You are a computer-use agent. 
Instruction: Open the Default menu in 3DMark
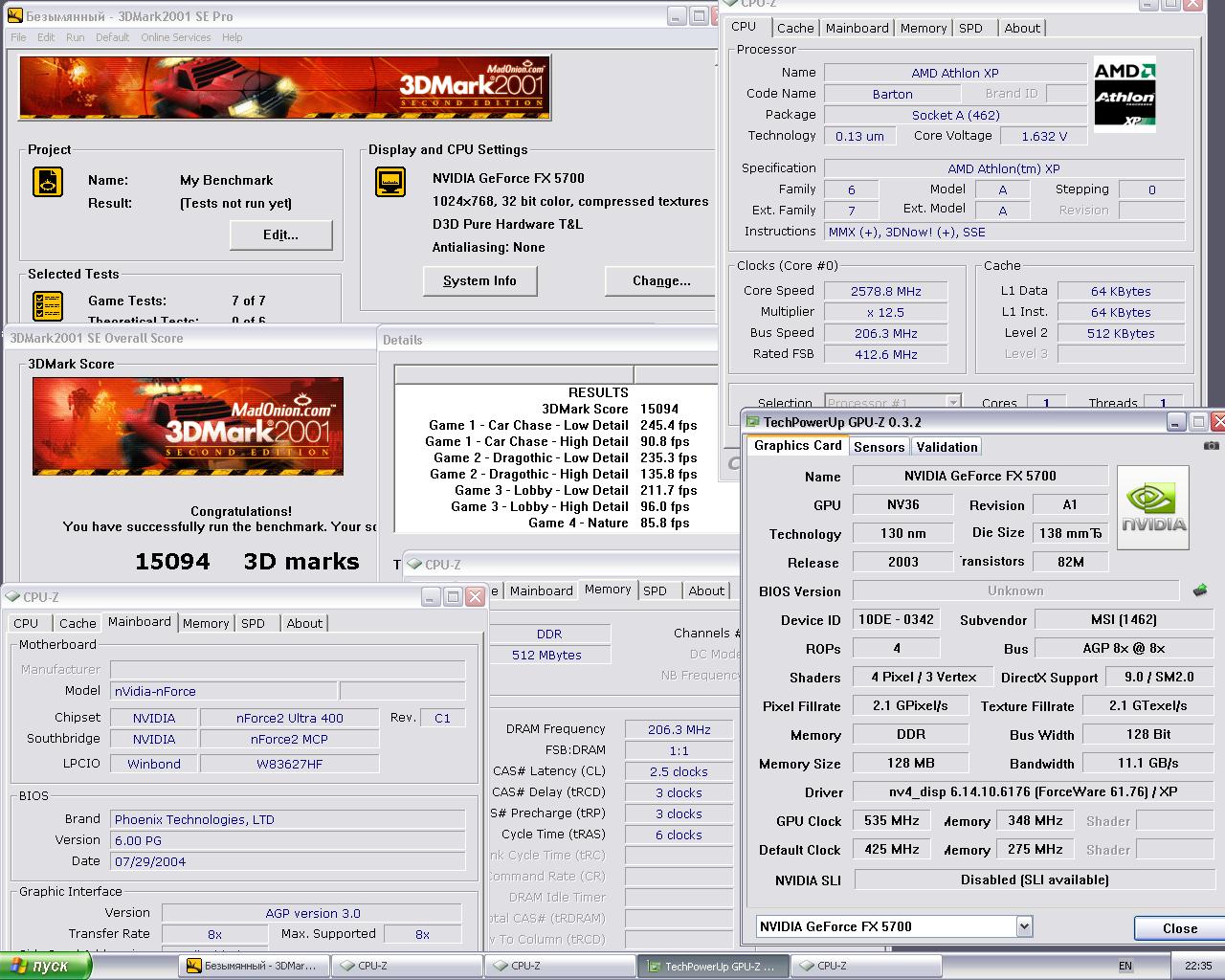(112, 37)
